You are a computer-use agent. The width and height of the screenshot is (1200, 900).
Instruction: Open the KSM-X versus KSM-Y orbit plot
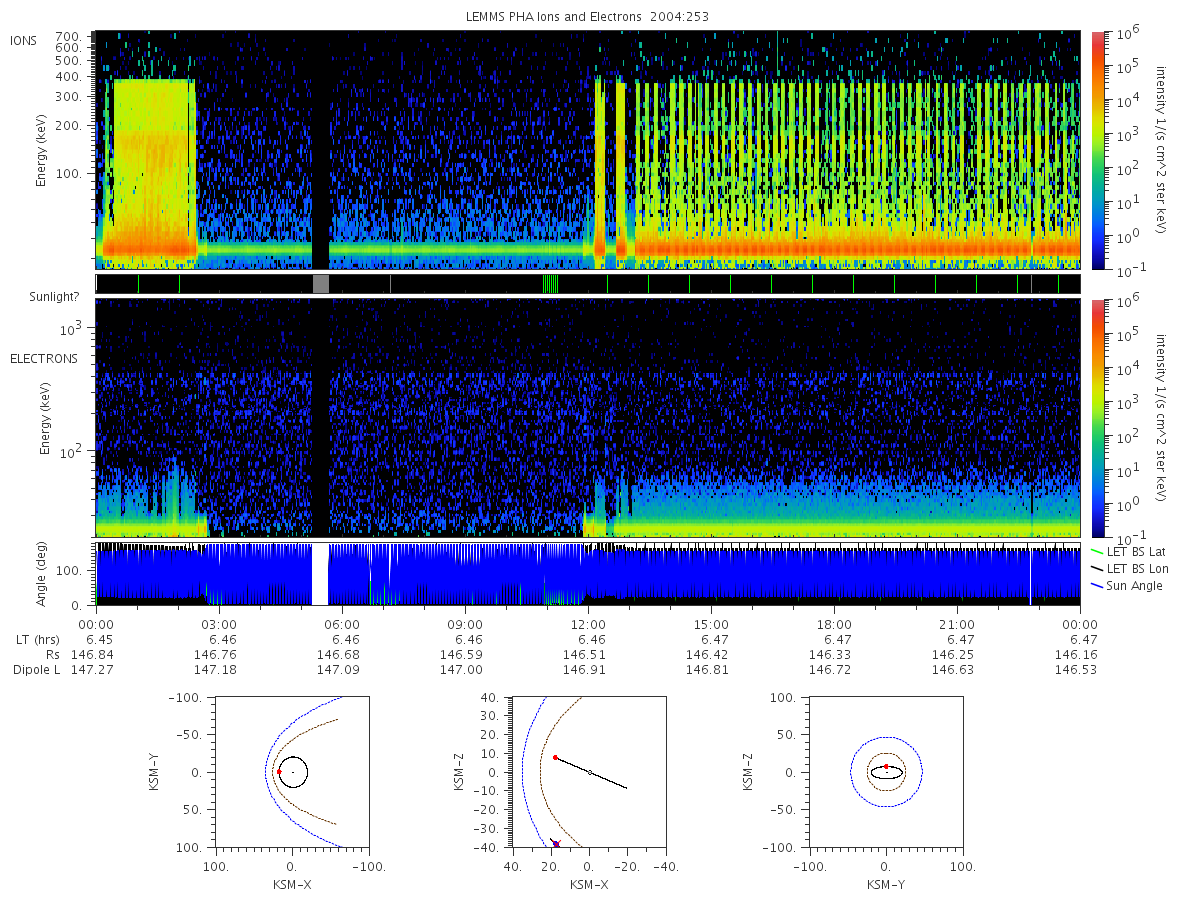(291, 772)
